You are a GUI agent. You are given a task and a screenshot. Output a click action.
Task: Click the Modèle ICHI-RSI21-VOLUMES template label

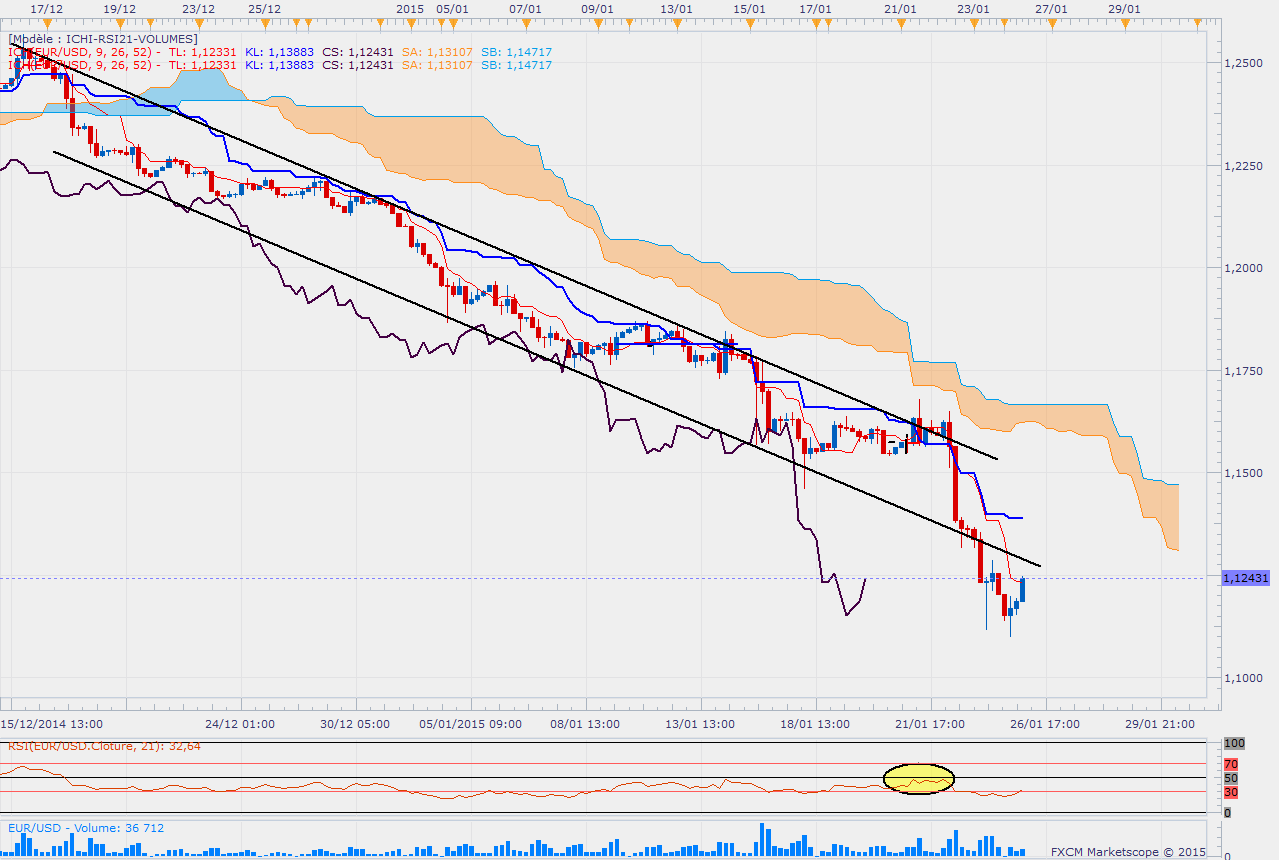pyautogui.click(x=104, y=39)
